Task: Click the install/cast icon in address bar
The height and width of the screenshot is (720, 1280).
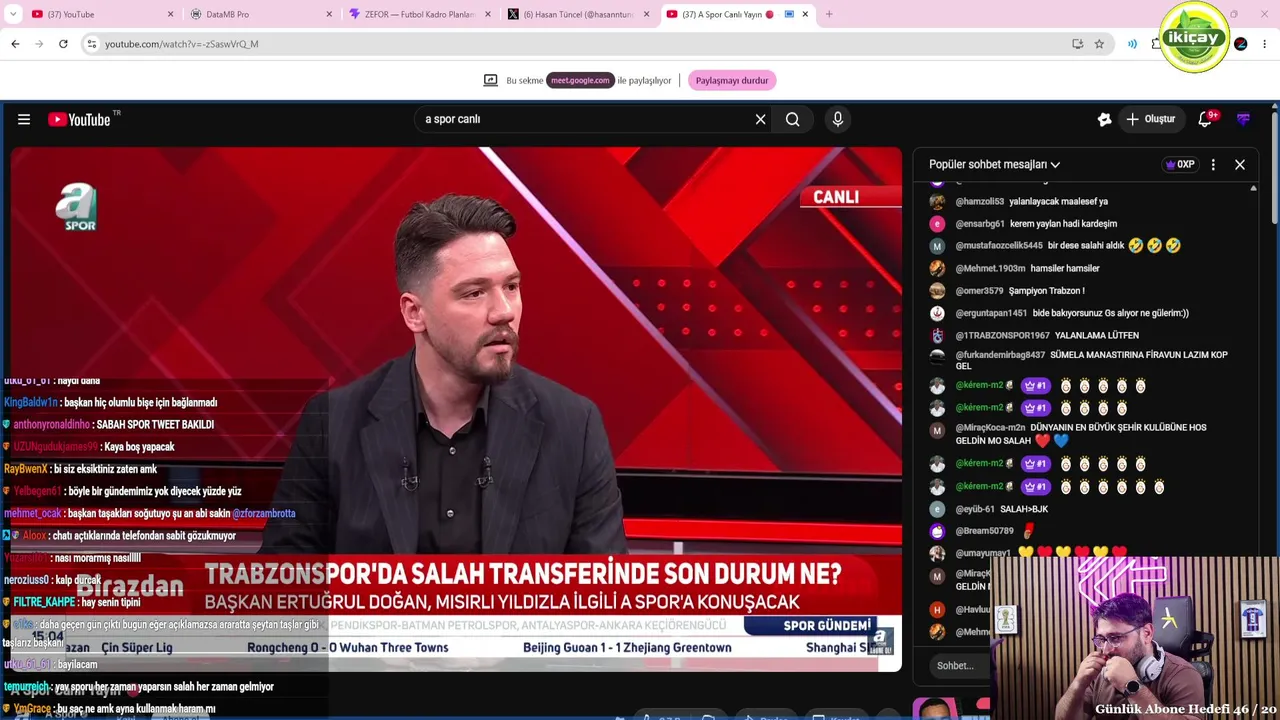Action: click(1077, 44)
